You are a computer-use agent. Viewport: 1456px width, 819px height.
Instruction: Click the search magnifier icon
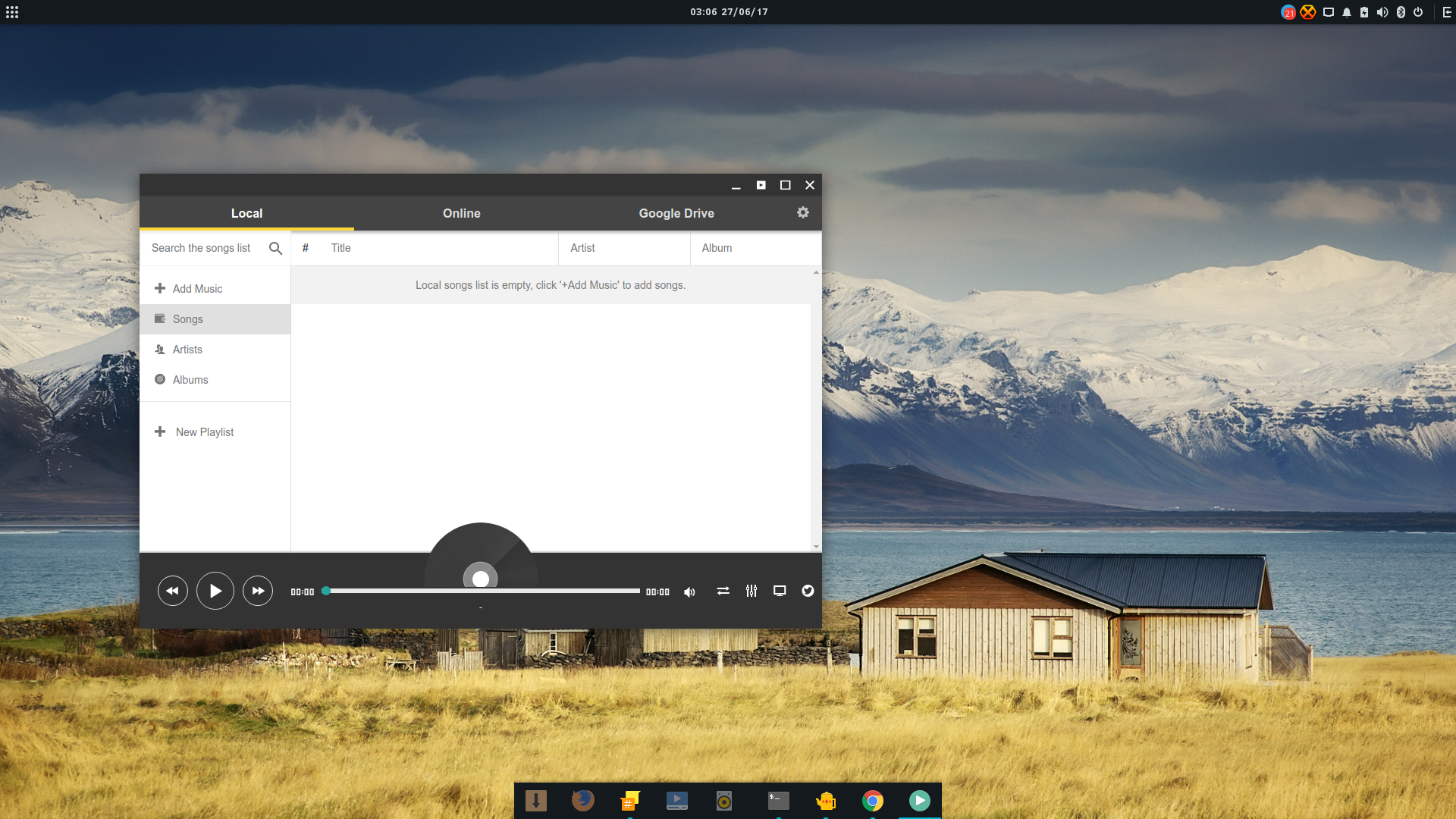click(275, 248)
